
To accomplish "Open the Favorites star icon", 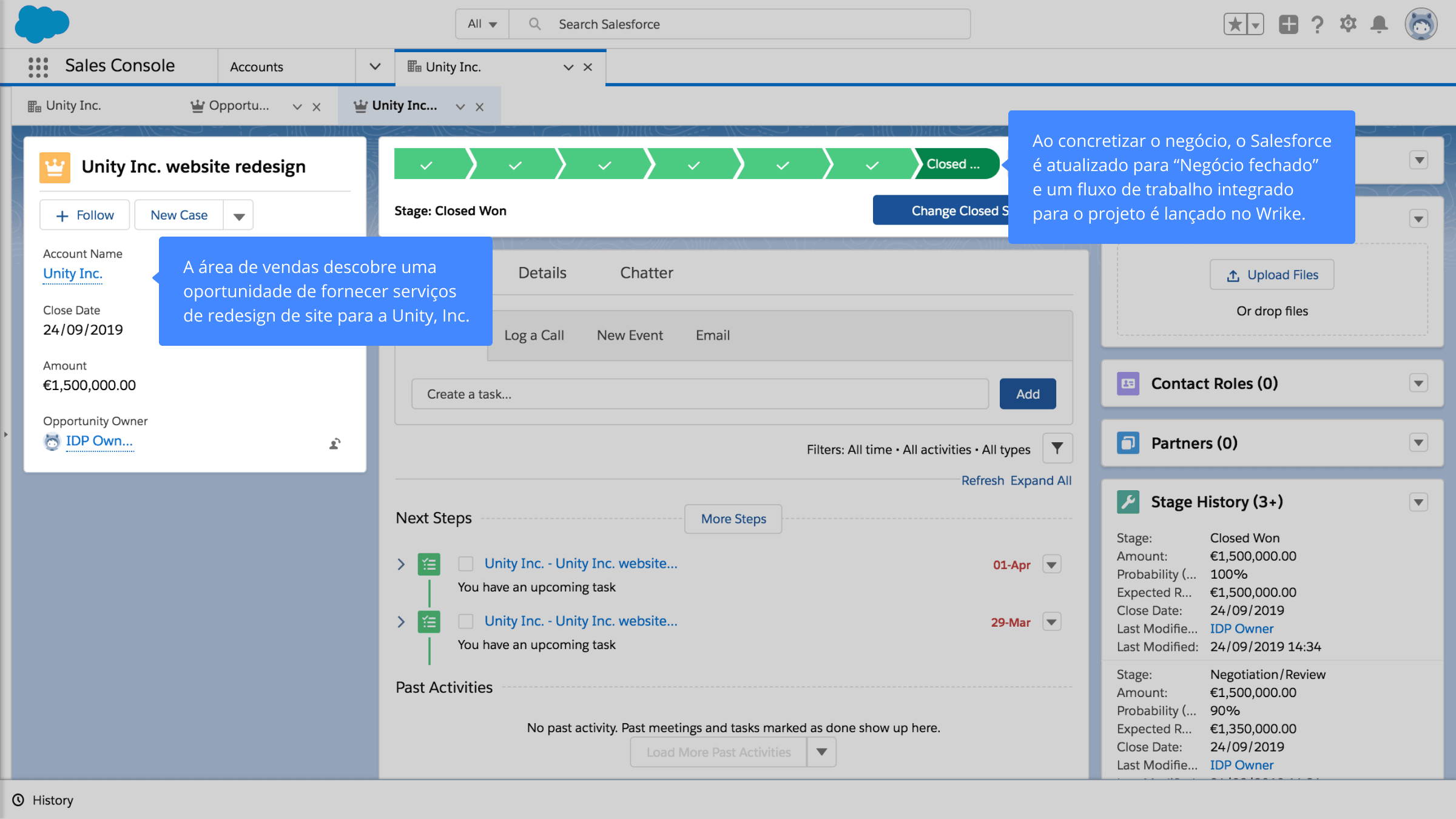I will [1235, 24].
